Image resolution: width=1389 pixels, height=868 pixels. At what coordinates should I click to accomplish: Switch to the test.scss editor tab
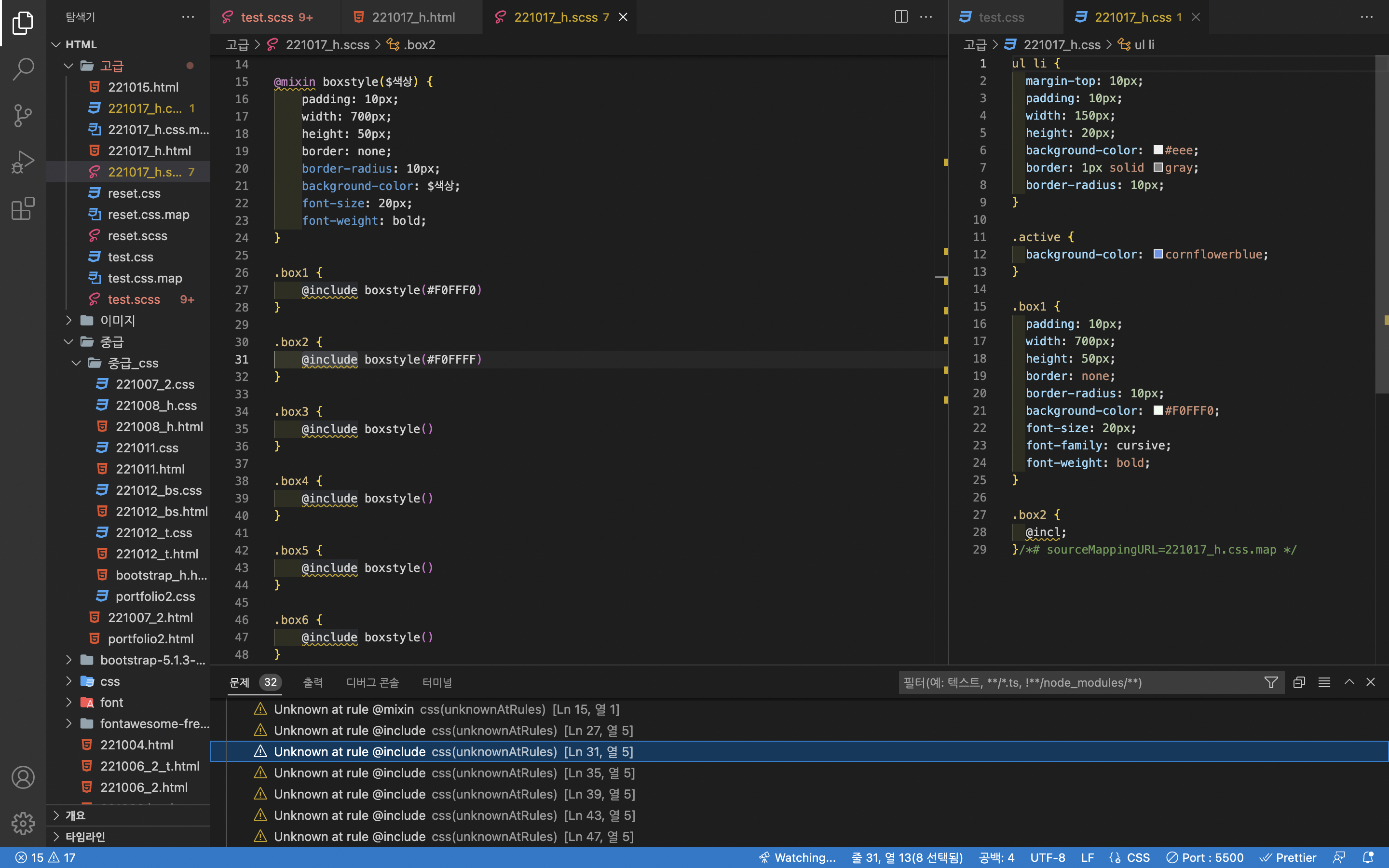(275, 17)
